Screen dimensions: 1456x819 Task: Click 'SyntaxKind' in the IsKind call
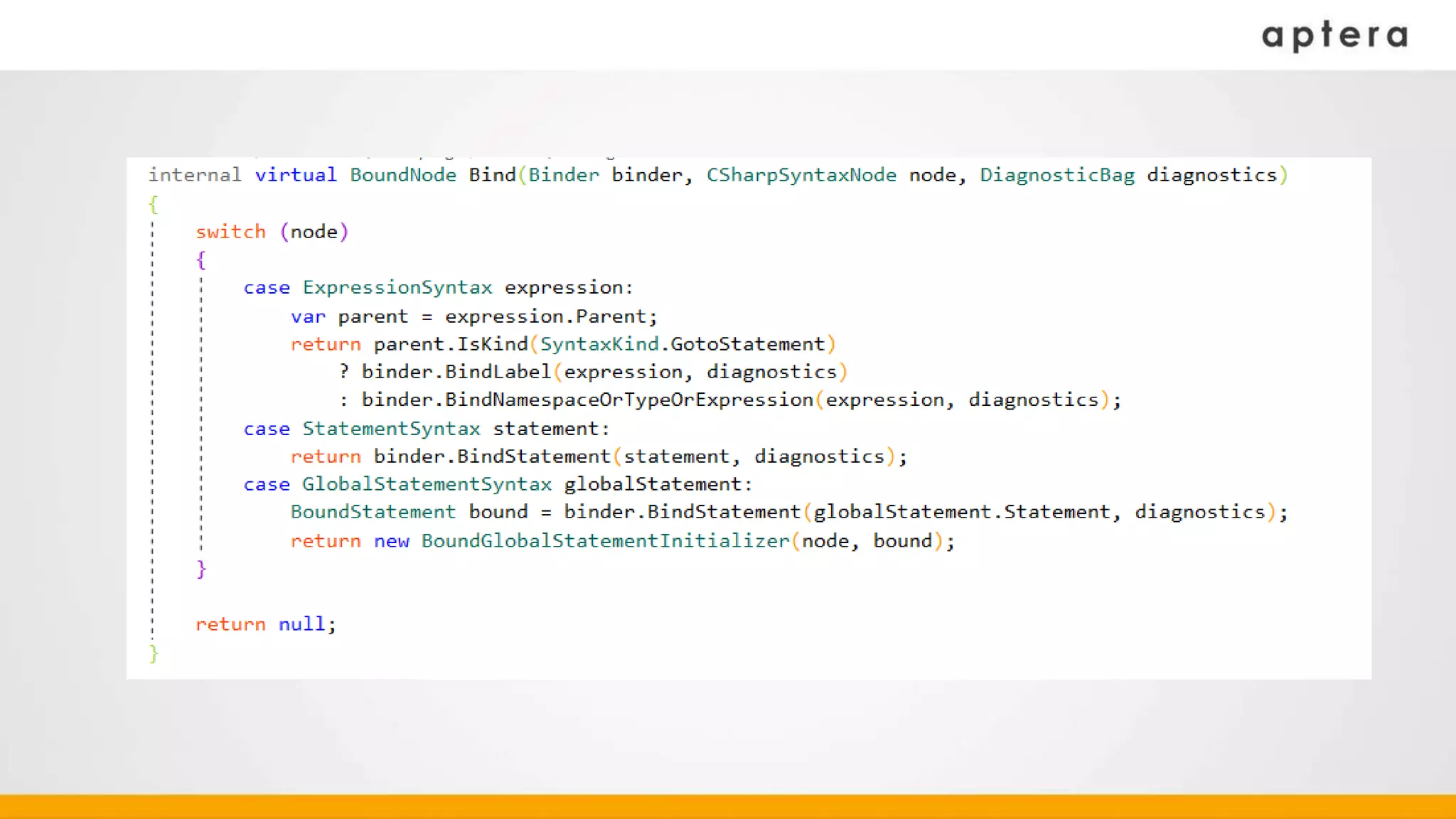pos(599,344)
